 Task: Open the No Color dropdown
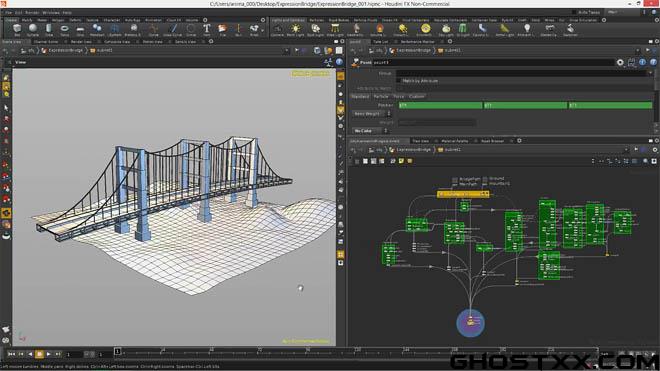pos(370,131)
